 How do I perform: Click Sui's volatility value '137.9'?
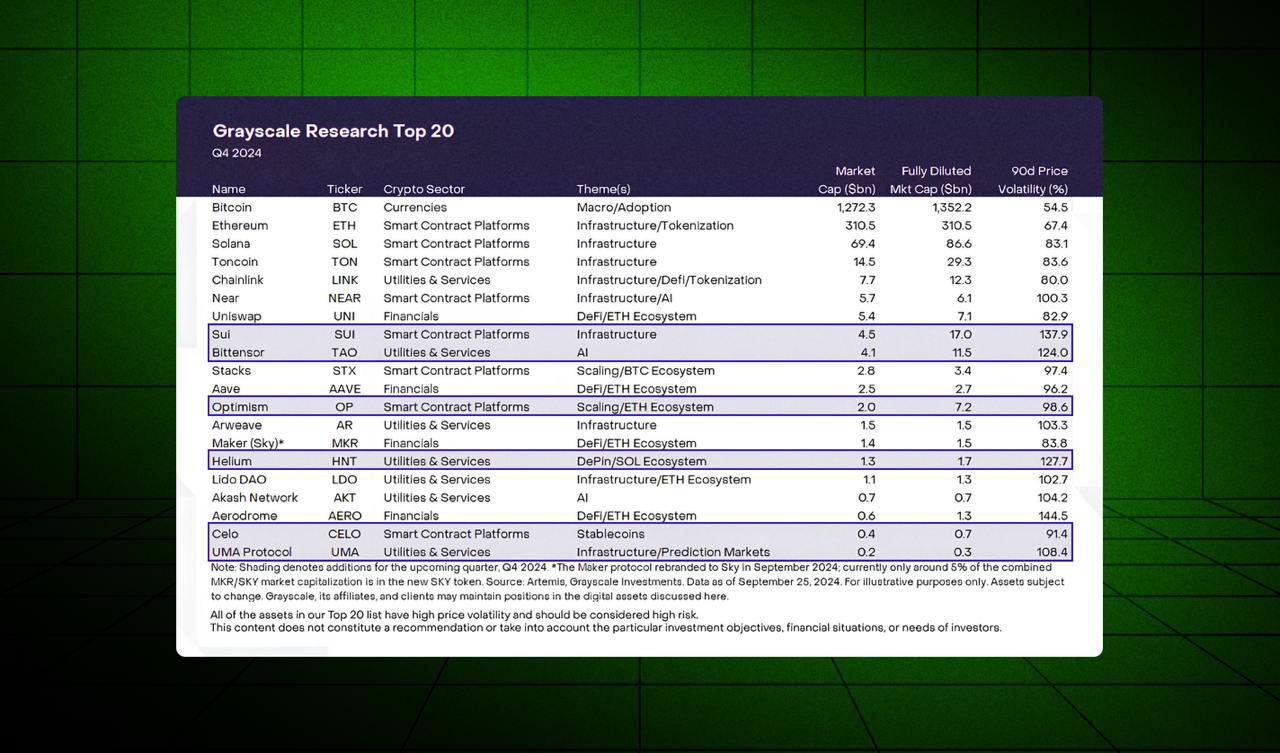coord(1050,334)
